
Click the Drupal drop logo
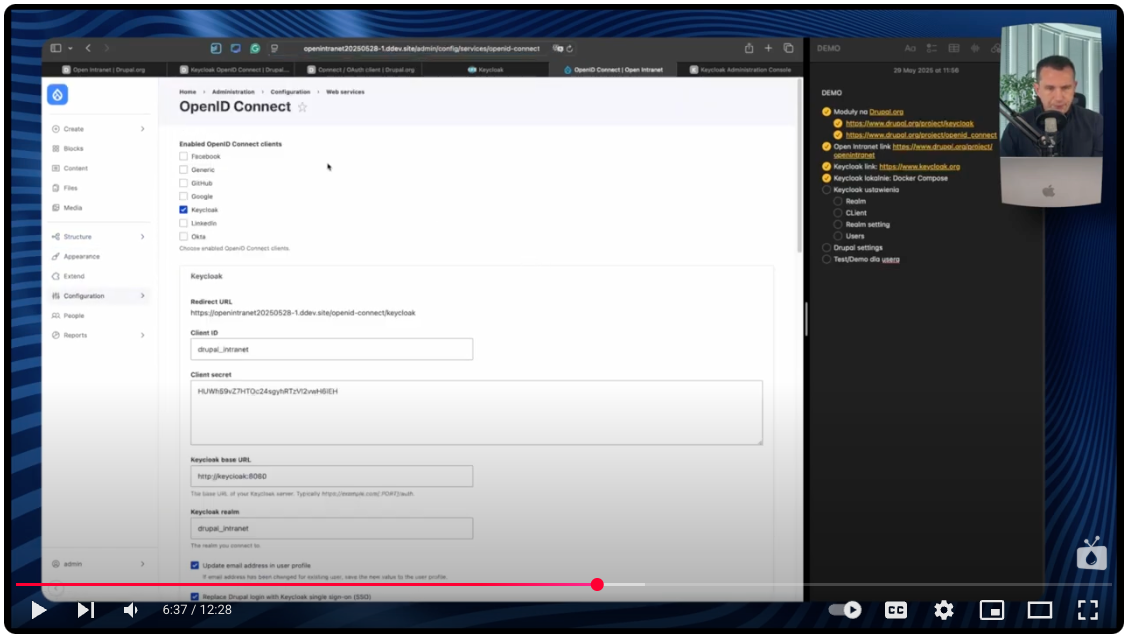tap(58, 94)
